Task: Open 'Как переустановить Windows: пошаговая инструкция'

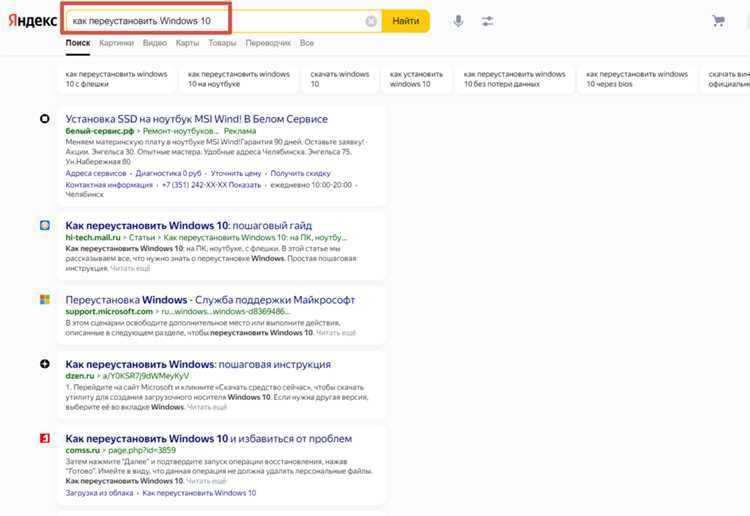Action: coord(198,364)
